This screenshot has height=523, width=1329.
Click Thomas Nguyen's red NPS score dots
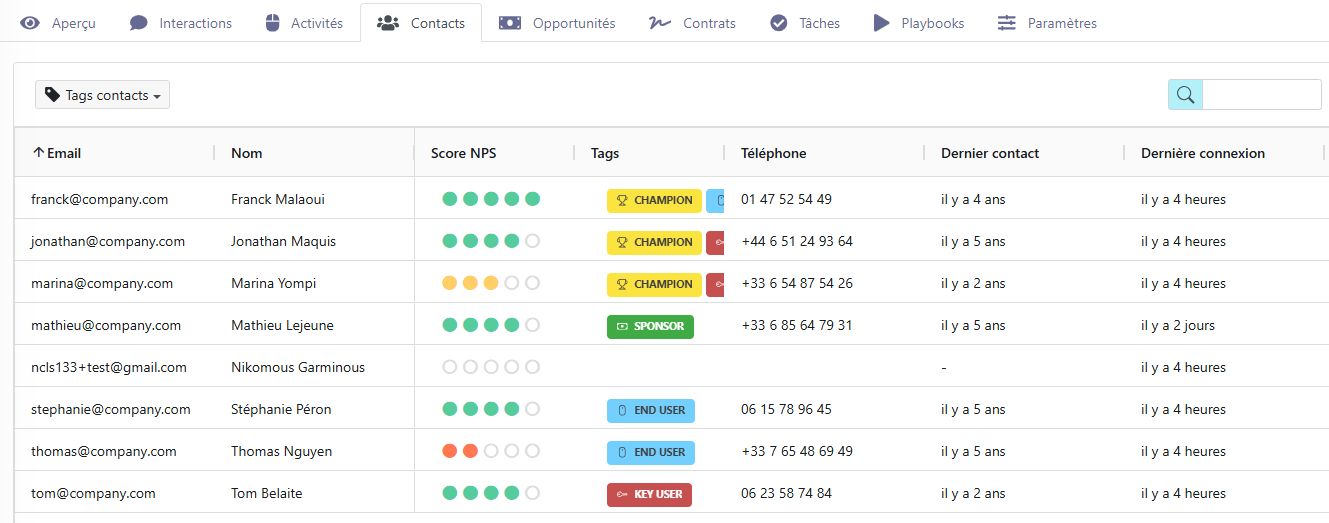460,451
